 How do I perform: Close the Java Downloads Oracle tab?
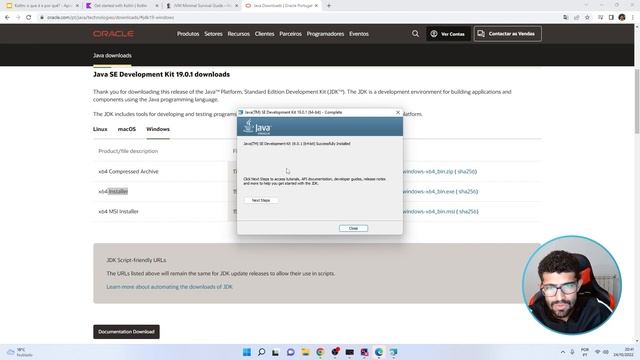[x=316, y=6]
